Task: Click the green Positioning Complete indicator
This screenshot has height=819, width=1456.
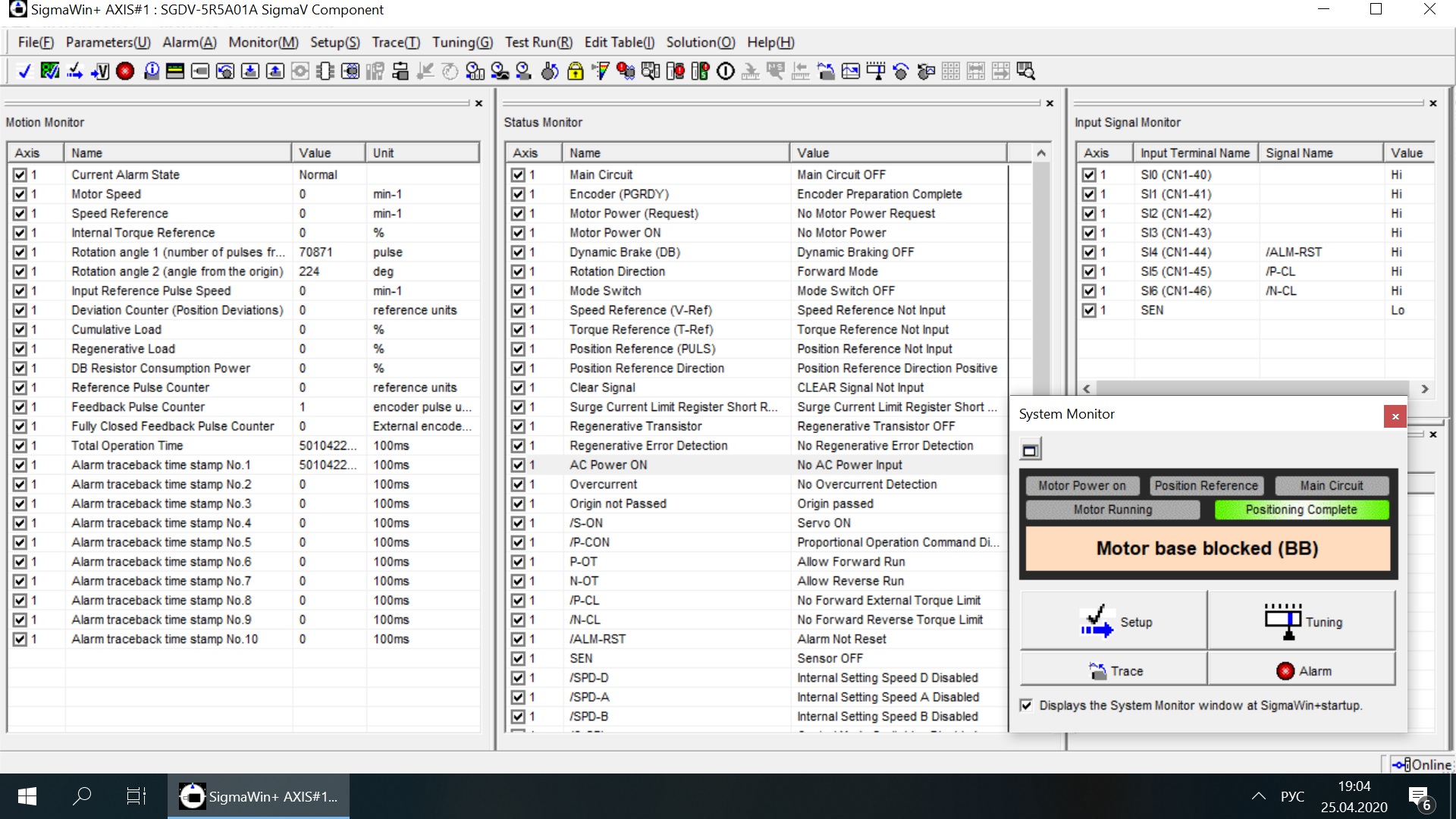Action: (1301, 510)
